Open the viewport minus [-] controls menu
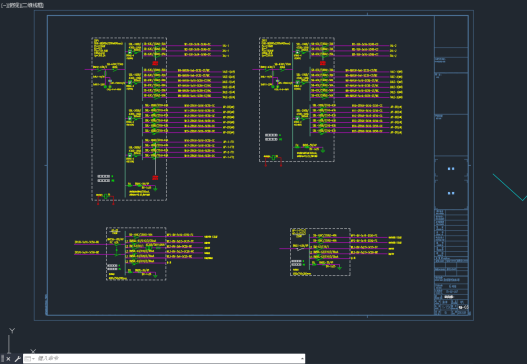The width and height of the screenshot is (527, 364). (x=2, y=5)
